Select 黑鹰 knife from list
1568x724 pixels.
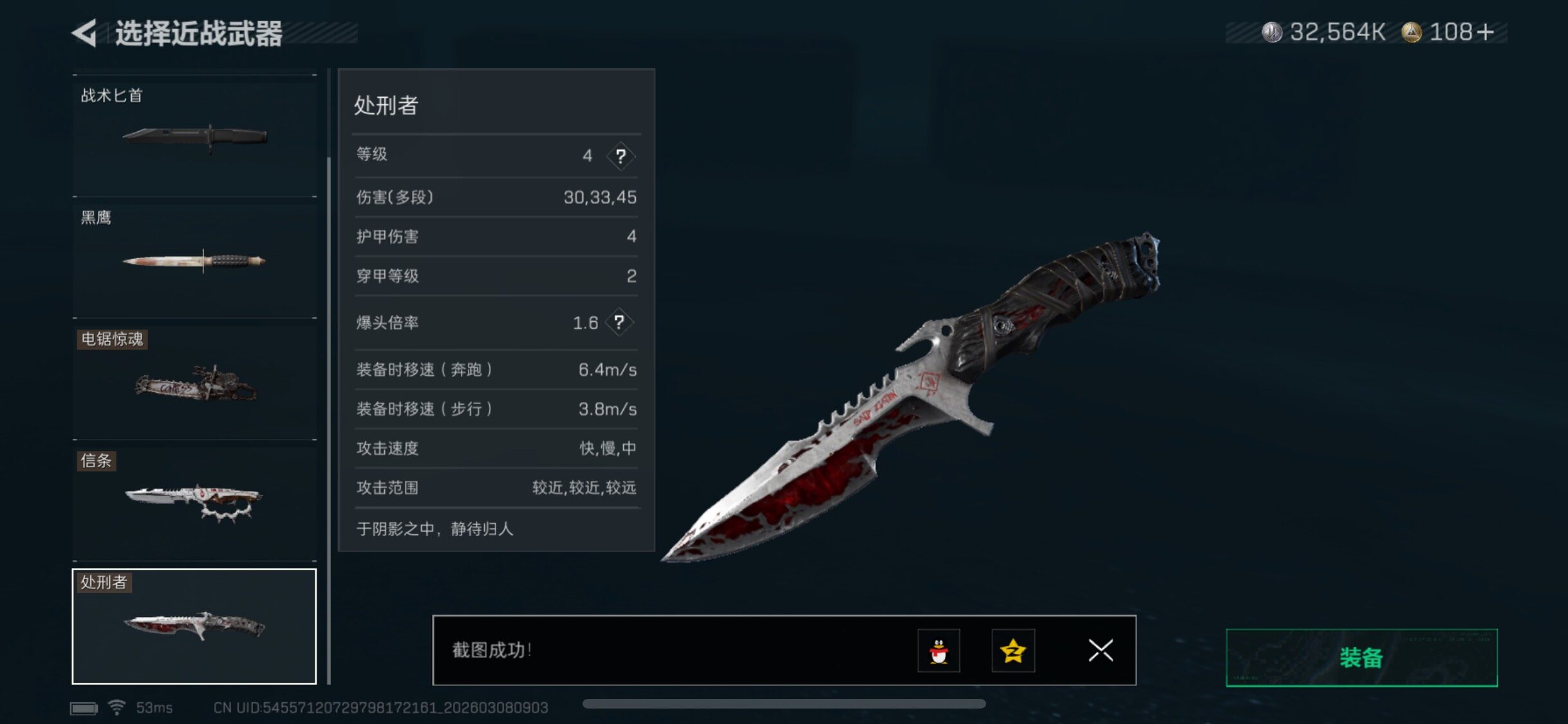click(194, 259)
